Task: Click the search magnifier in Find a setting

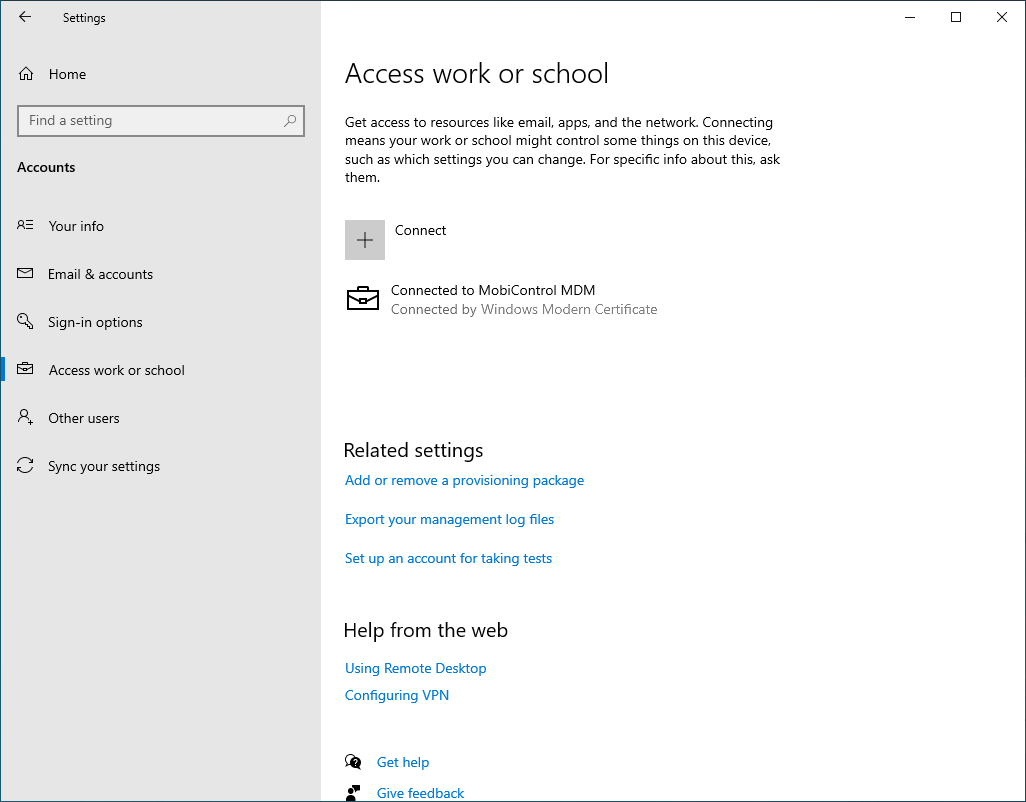Action: (x=290, y=120)
